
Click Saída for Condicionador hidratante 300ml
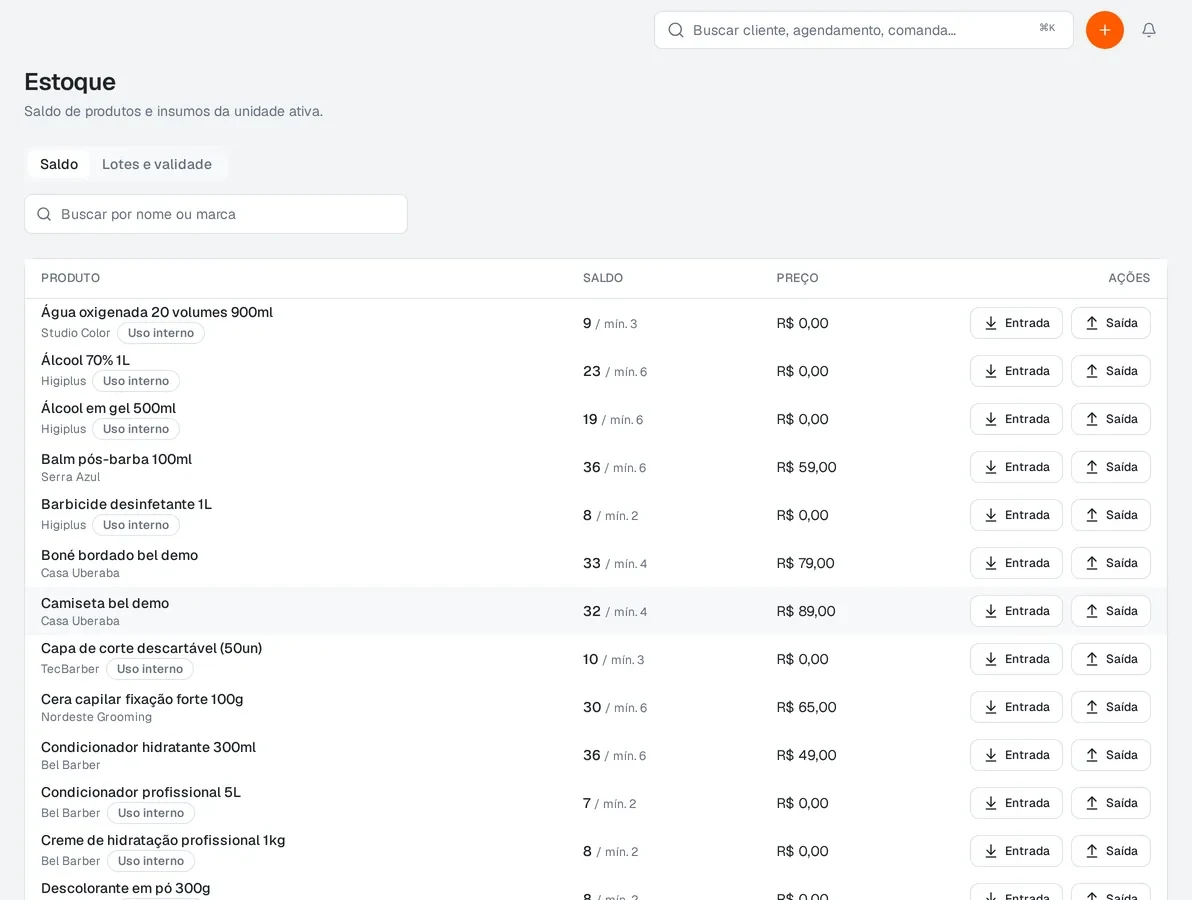tap(1111, 755)
